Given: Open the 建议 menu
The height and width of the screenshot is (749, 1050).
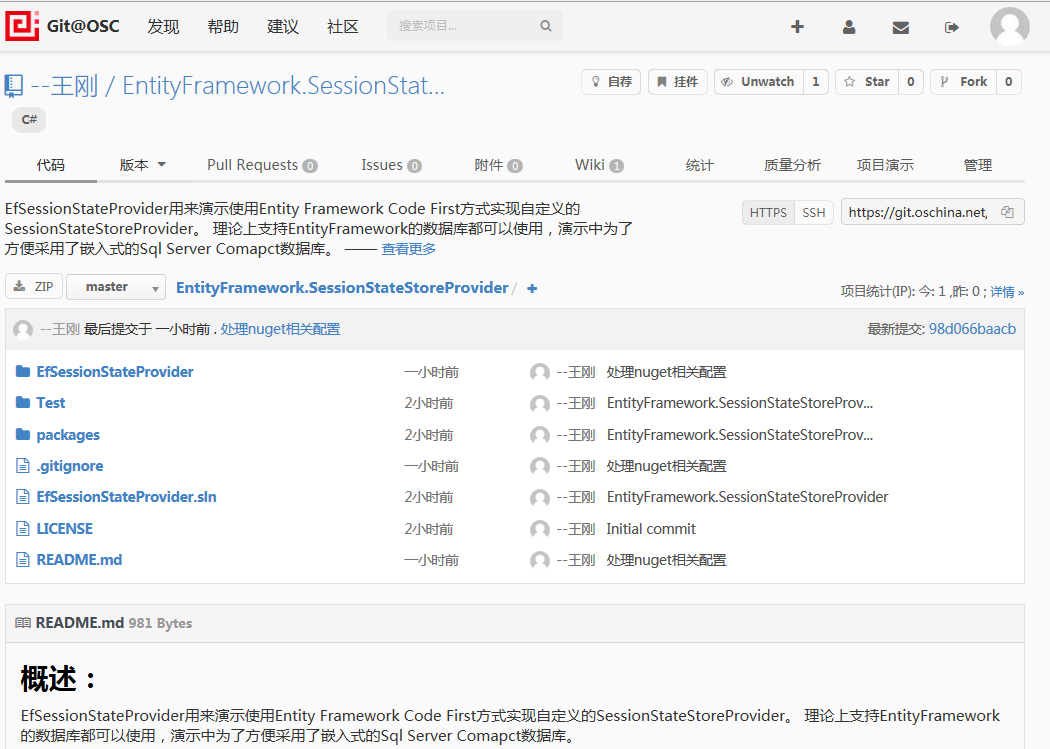Looking at the screenshot, I should [x=283, y=27].
